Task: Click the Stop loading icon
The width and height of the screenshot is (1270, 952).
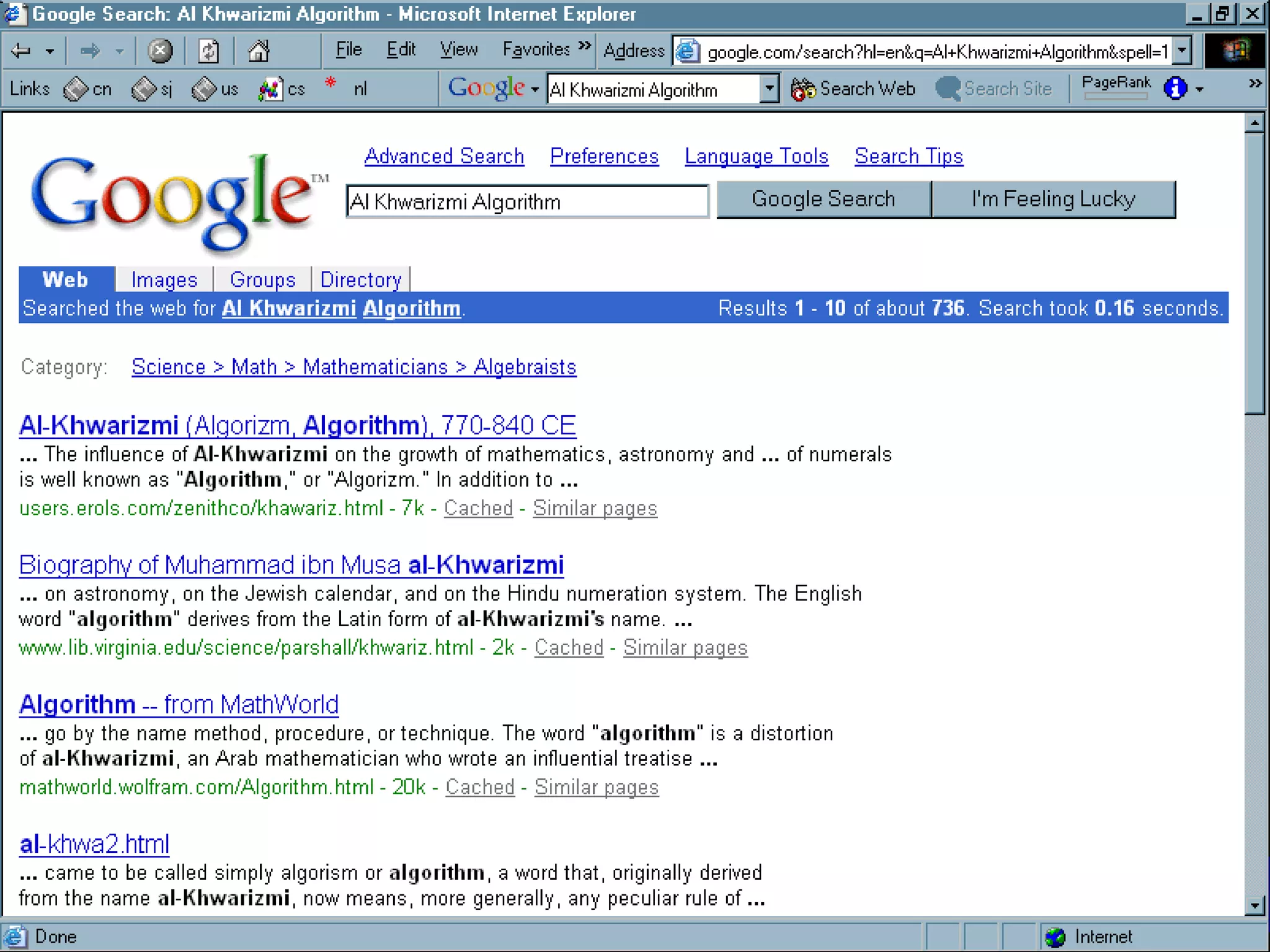Action: tap(159, 51)
